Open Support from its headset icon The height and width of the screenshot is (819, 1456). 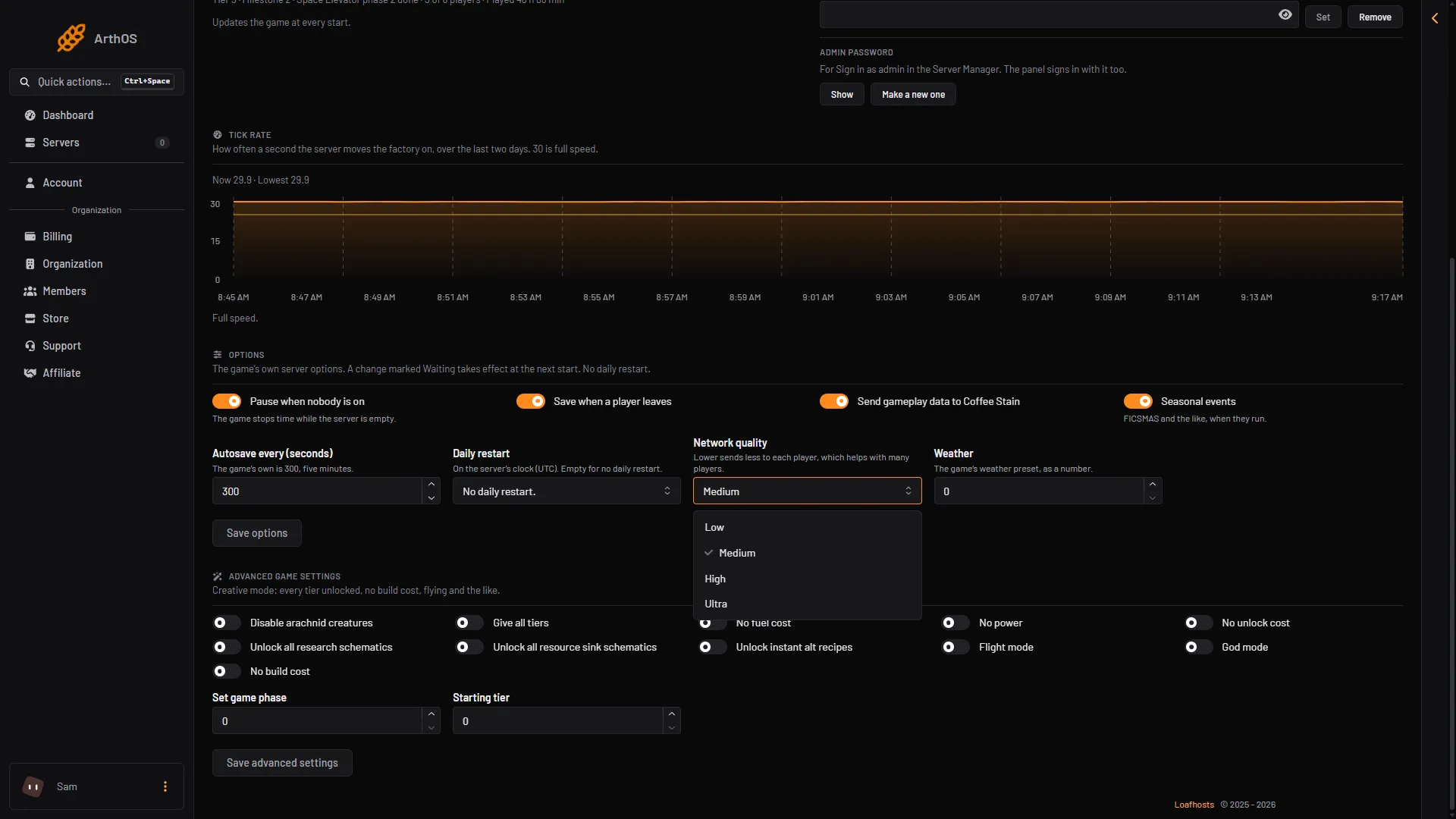pyautogui.click(x=30, y=346)
